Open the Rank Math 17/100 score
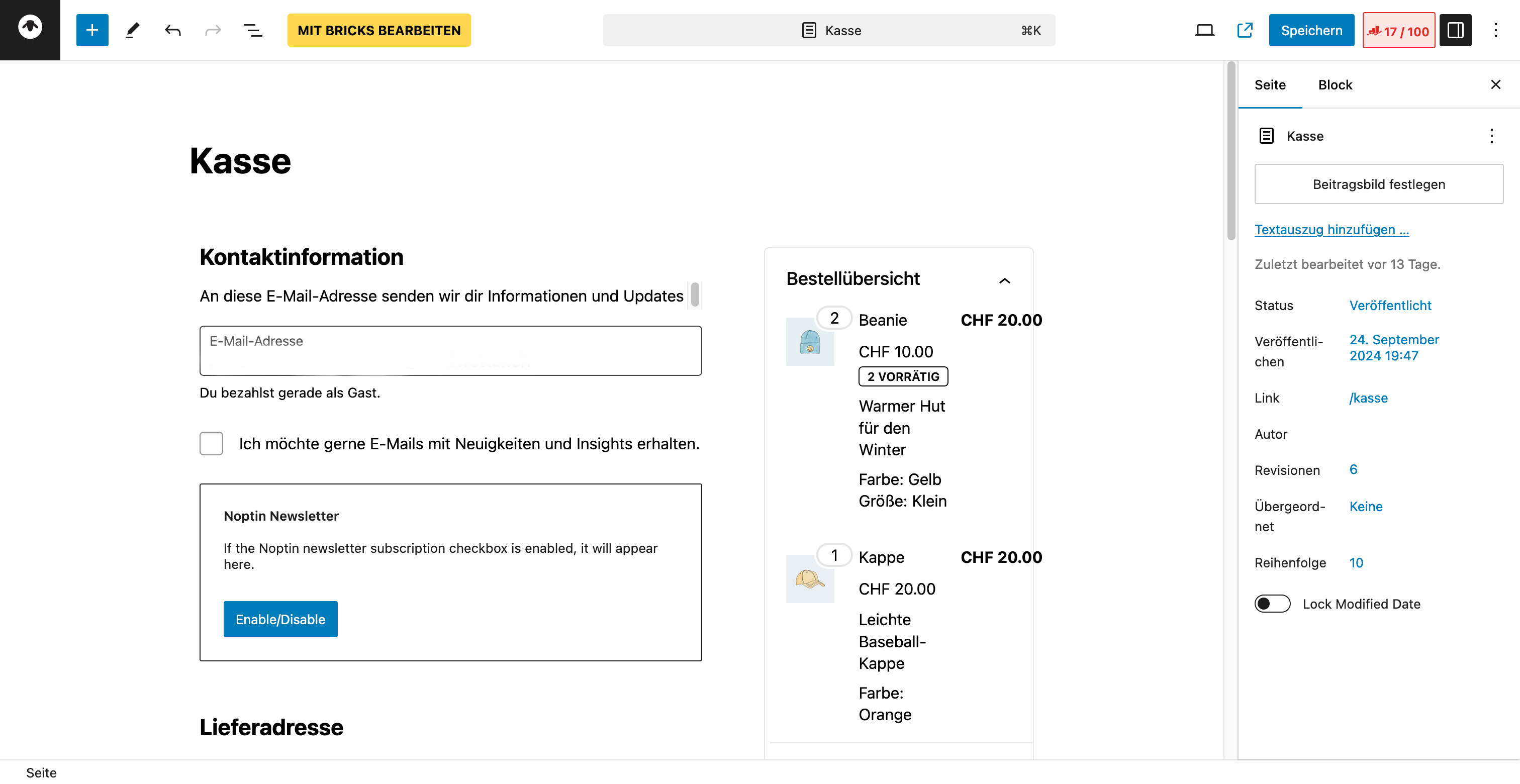The height and width of the screenshot is (784, 1520). (1398, 31)
